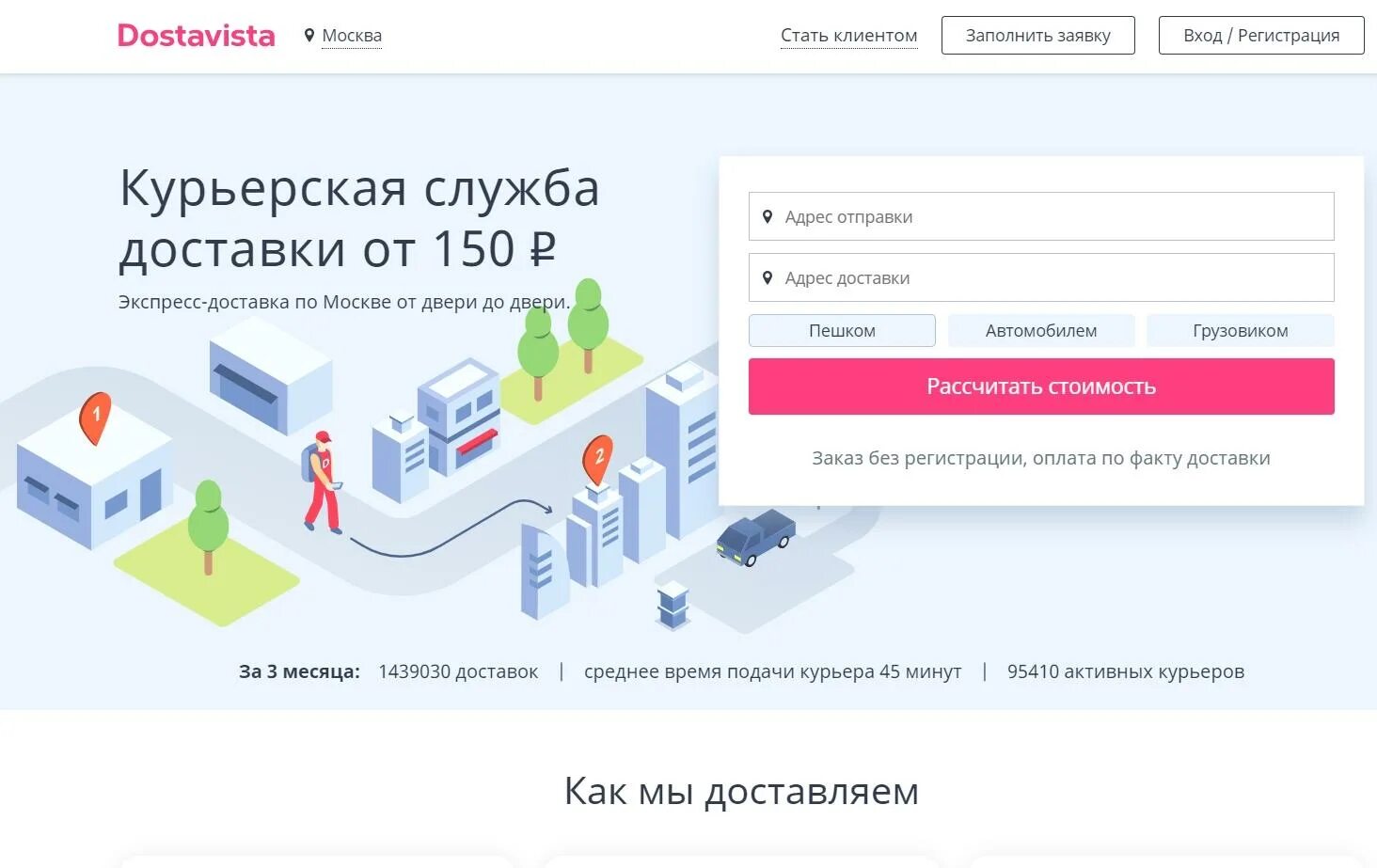1377x868 pixels.
Task: Click the orange map marker number 1
Action: point(95,418)
